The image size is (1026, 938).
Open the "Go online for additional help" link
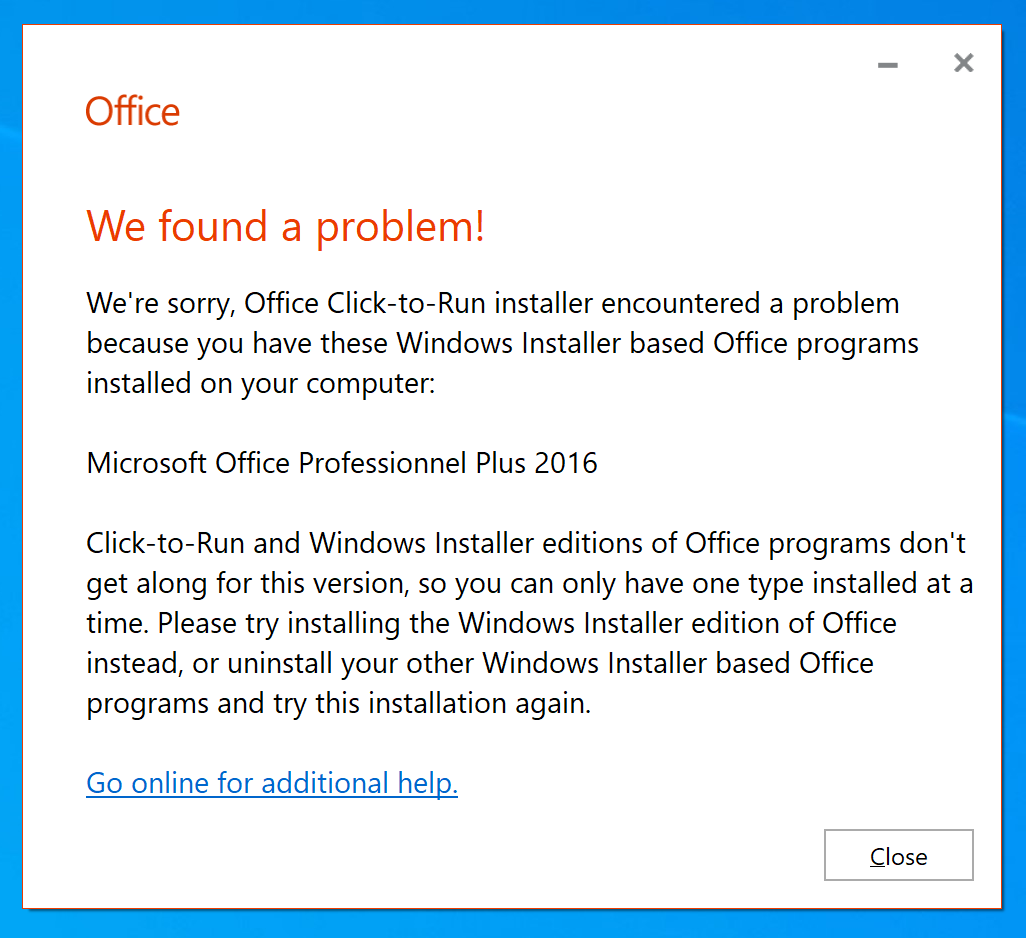coord(272,783)
